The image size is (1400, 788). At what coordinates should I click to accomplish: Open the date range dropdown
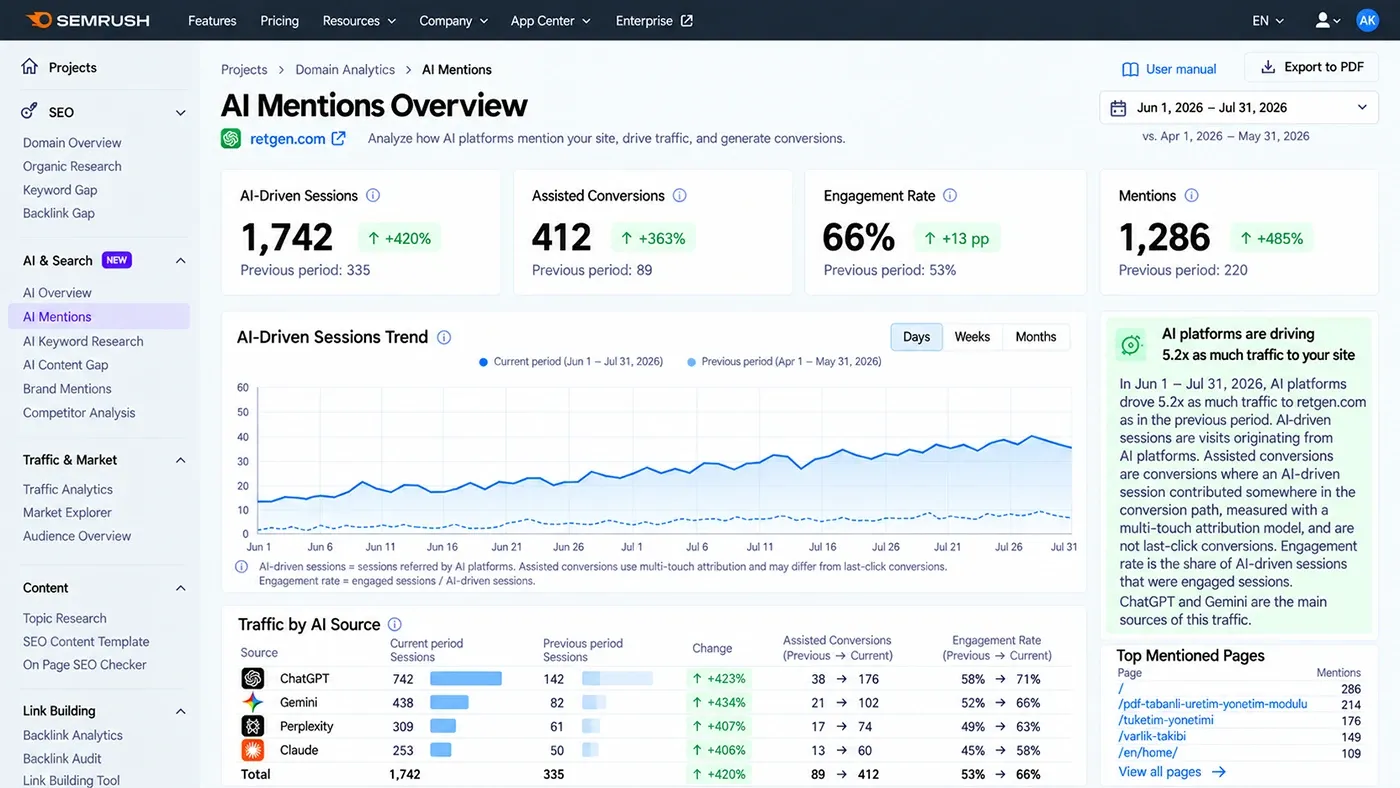pos(1239,108)
